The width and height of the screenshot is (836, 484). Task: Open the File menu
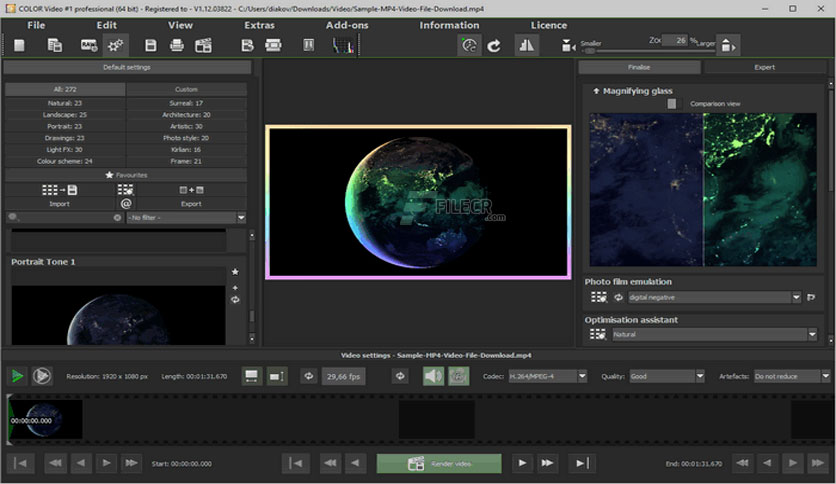pyautogui.click(x=36, y=25)
